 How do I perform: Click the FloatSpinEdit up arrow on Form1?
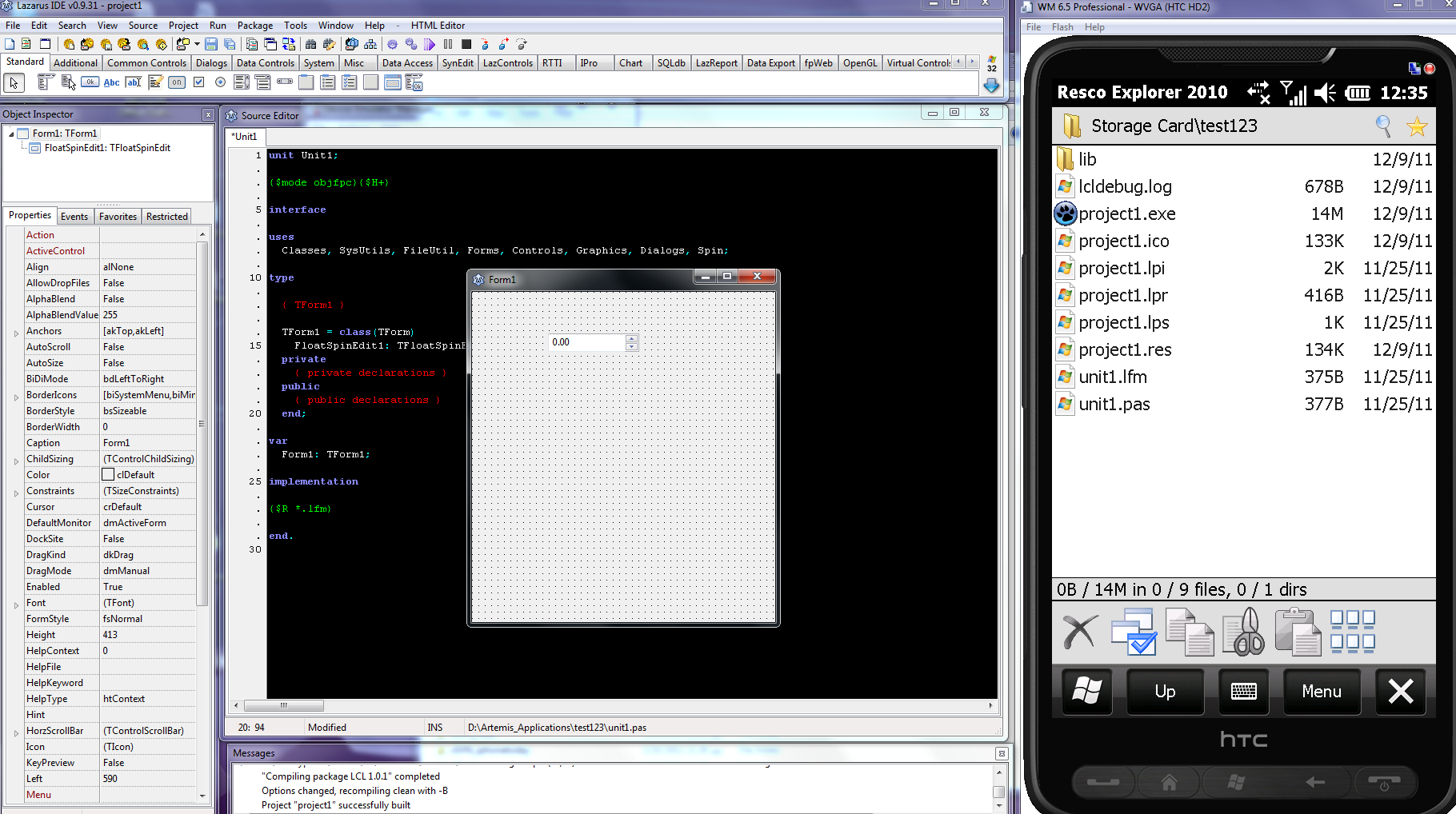[631, 338]
